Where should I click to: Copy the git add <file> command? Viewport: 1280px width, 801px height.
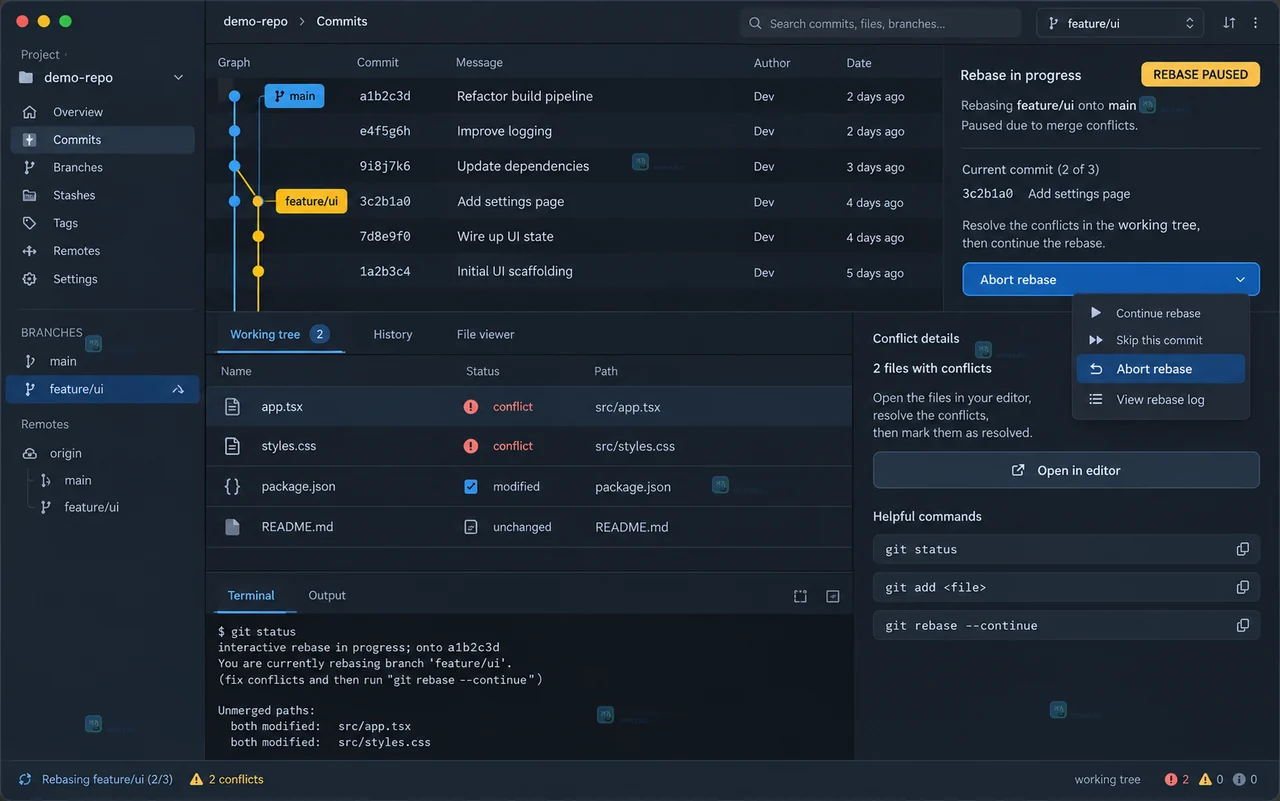[1243, 587]
